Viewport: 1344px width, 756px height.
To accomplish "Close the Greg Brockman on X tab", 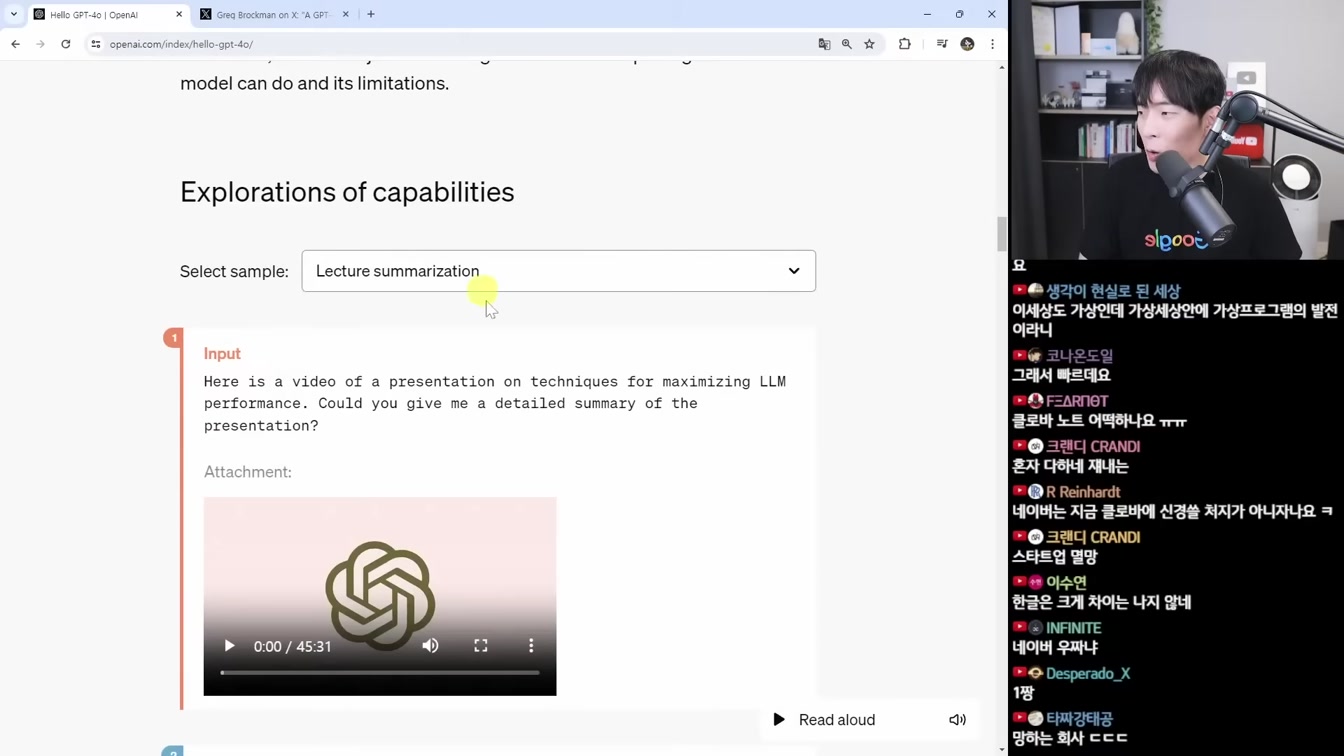I will pos(346,14).
